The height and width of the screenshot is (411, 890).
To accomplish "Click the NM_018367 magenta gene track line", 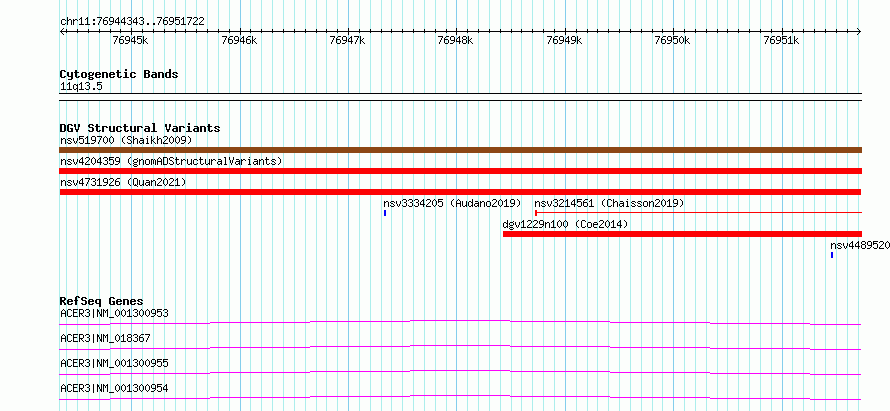I will [x=460, y=347].
